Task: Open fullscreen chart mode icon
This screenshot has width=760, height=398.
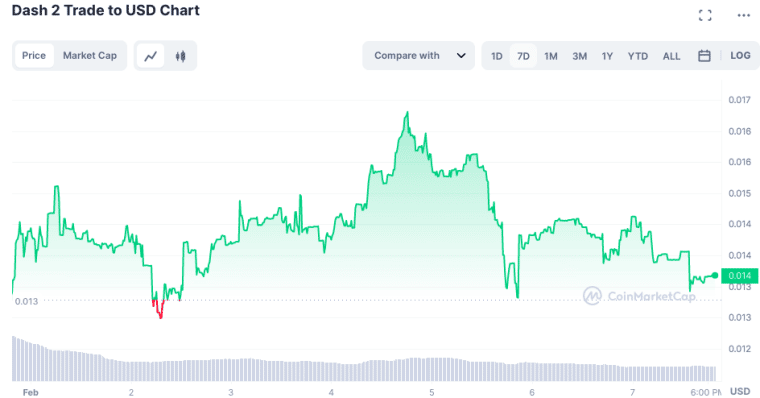Action: click(705, 16)
